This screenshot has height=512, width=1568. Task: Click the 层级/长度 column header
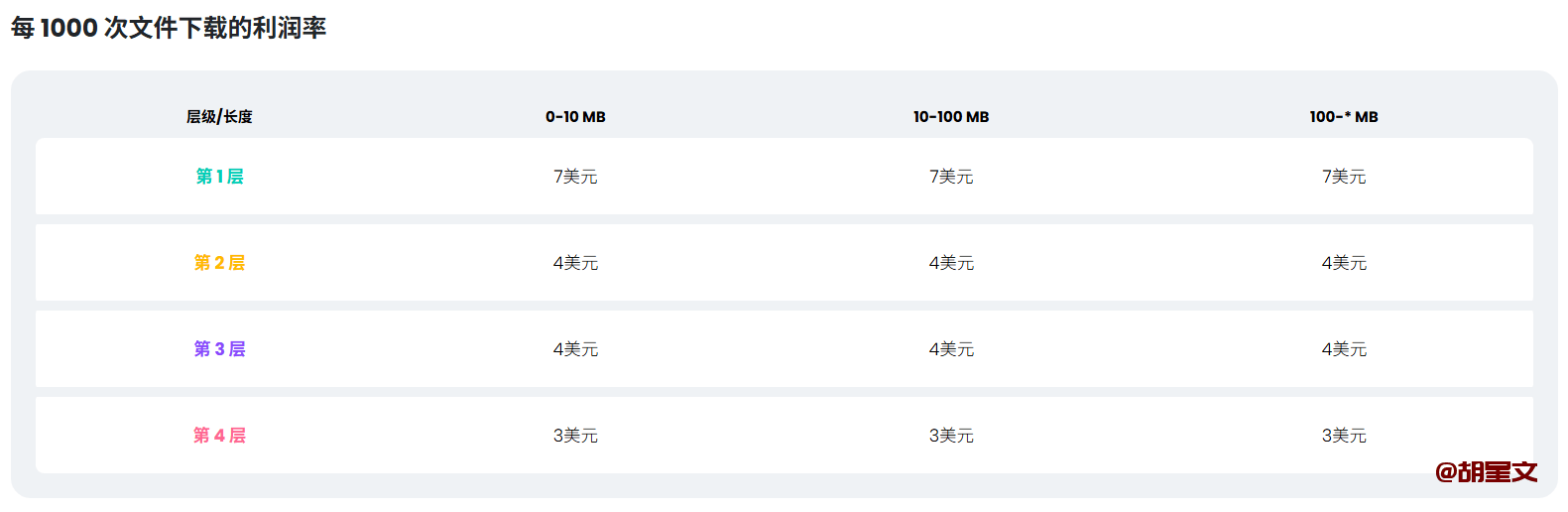[x=219, y=117]
